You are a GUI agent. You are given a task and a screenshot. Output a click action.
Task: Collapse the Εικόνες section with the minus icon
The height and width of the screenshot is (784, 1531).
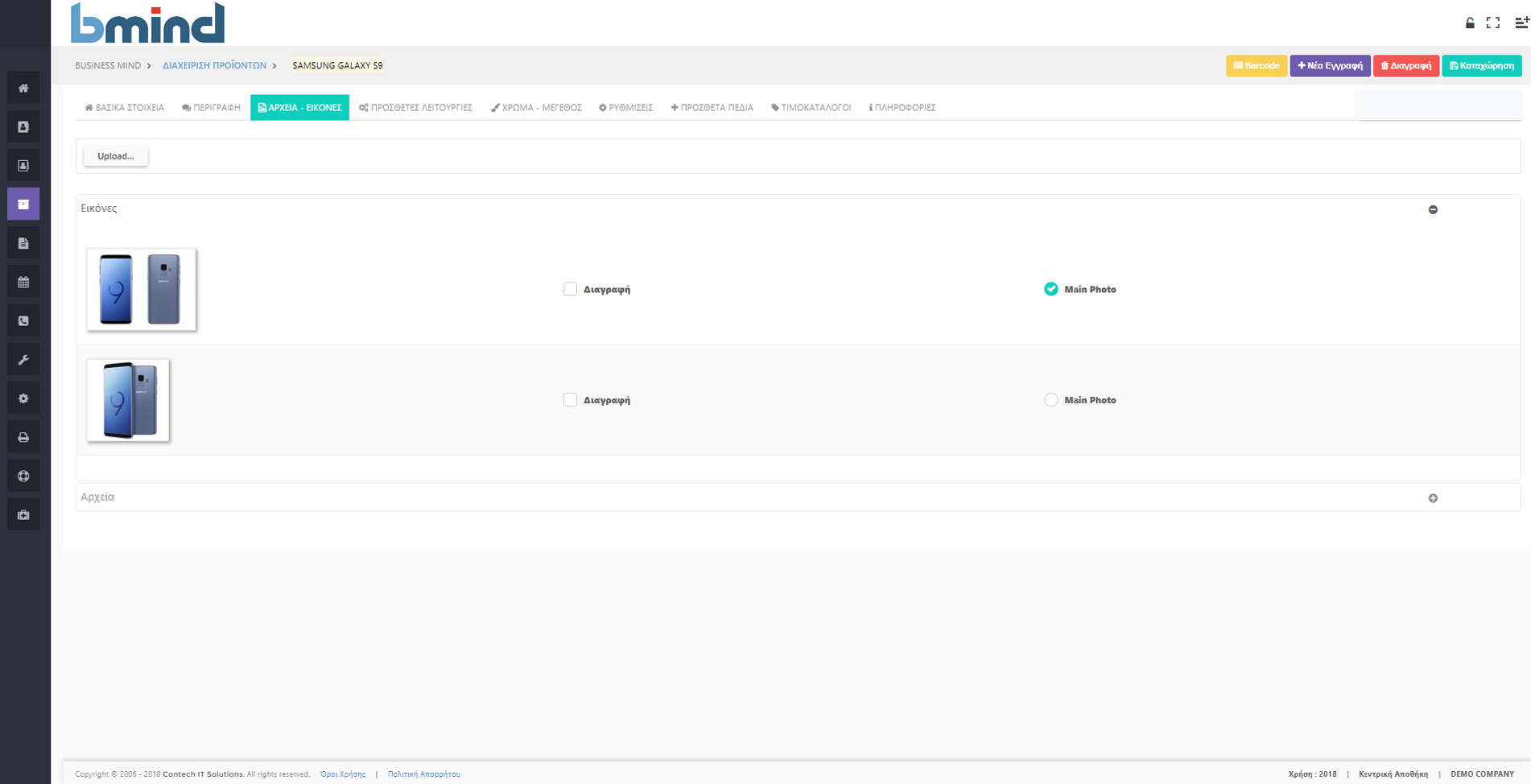[x=1433, y=209]
